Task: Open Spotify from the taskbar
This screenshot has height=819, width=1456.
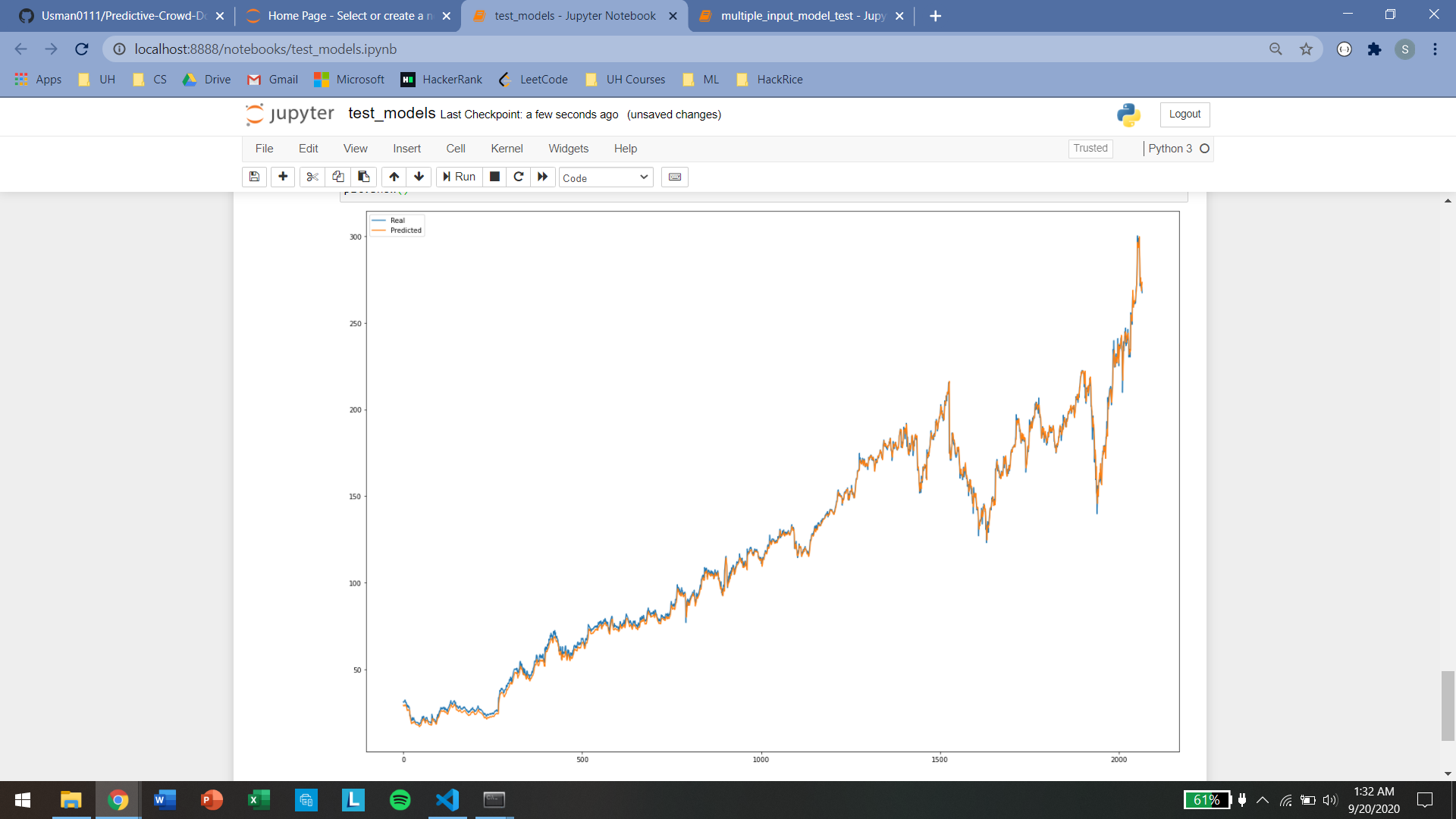Action: 400,800
